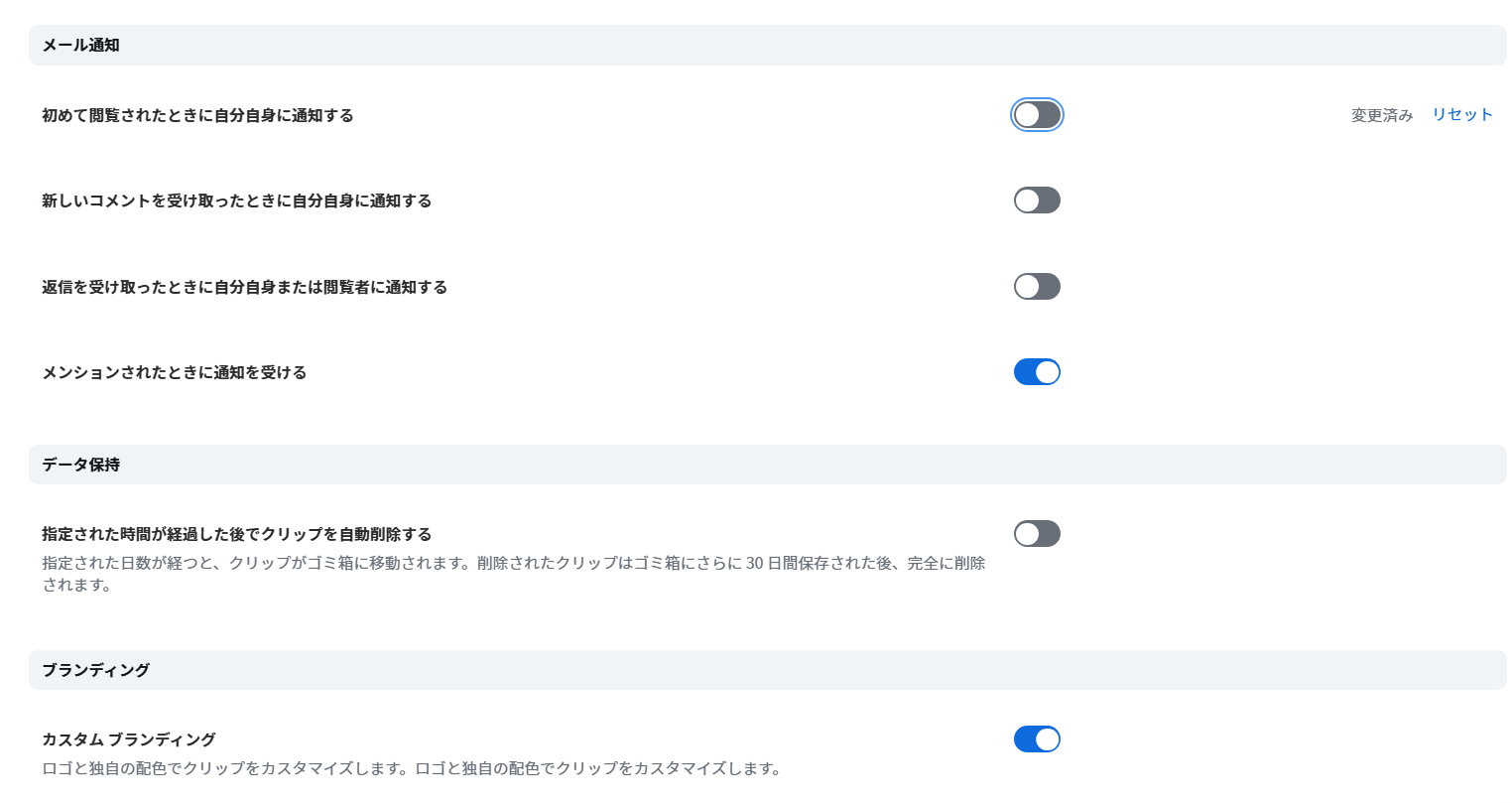Click the リセット link
Image resolution: width=1512 pixels, height=803 pixels.
pos(1461,115)
